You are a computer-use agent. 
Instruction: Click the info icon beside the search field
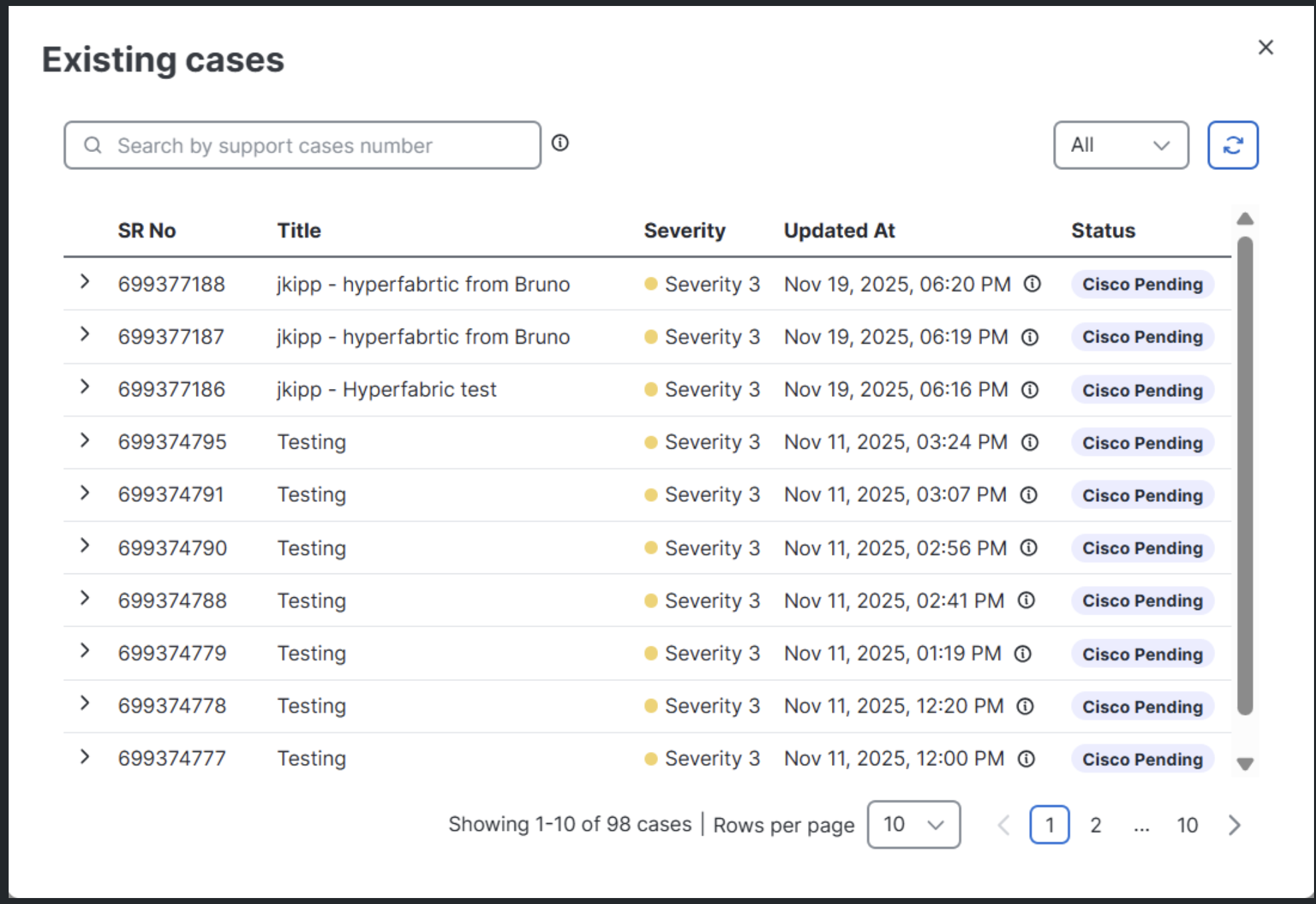point(561,143)
